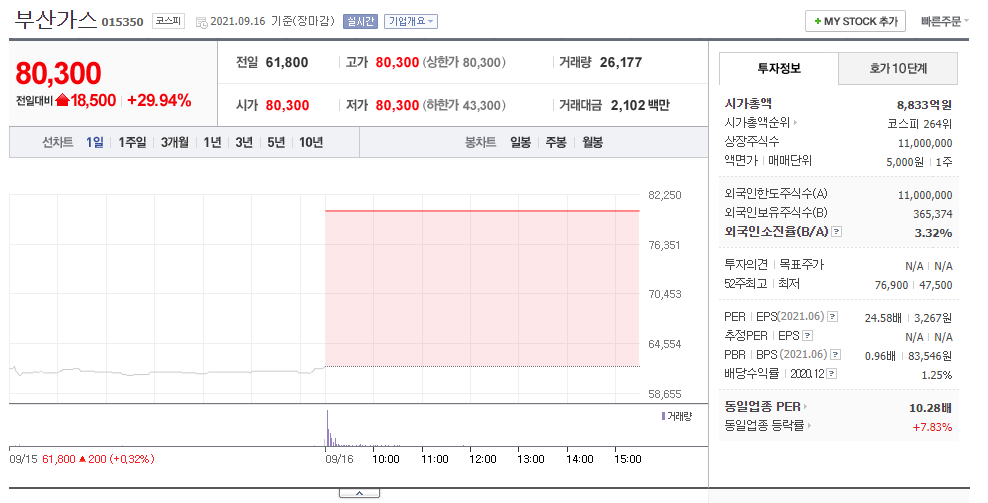Open help icon beside 추정PER EPS
Screen dimensions: 988x503
coord(808,336)
